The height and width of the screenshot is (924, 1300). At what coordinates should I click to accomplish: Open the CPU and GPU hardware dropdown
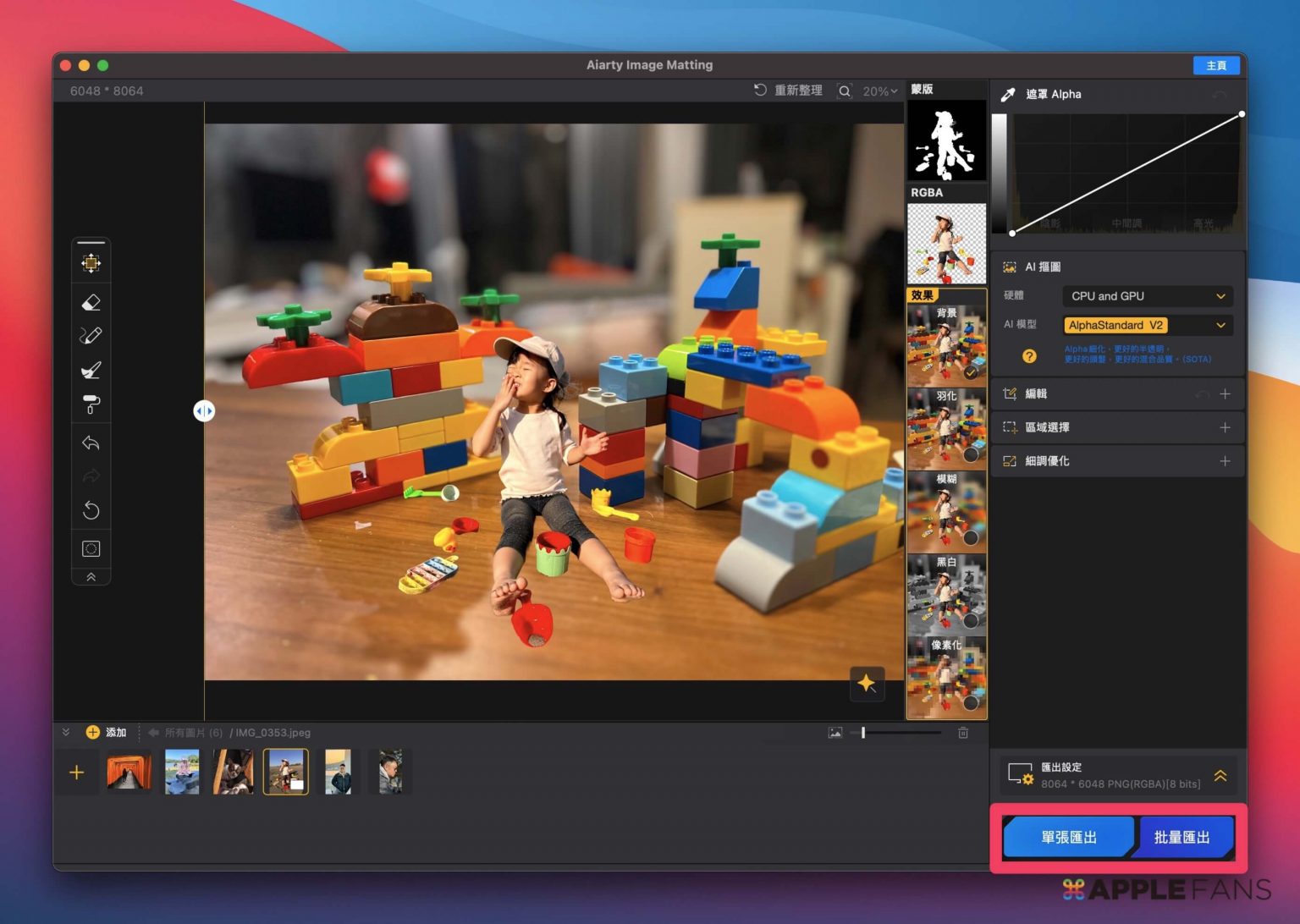[x=1147, y=296]
